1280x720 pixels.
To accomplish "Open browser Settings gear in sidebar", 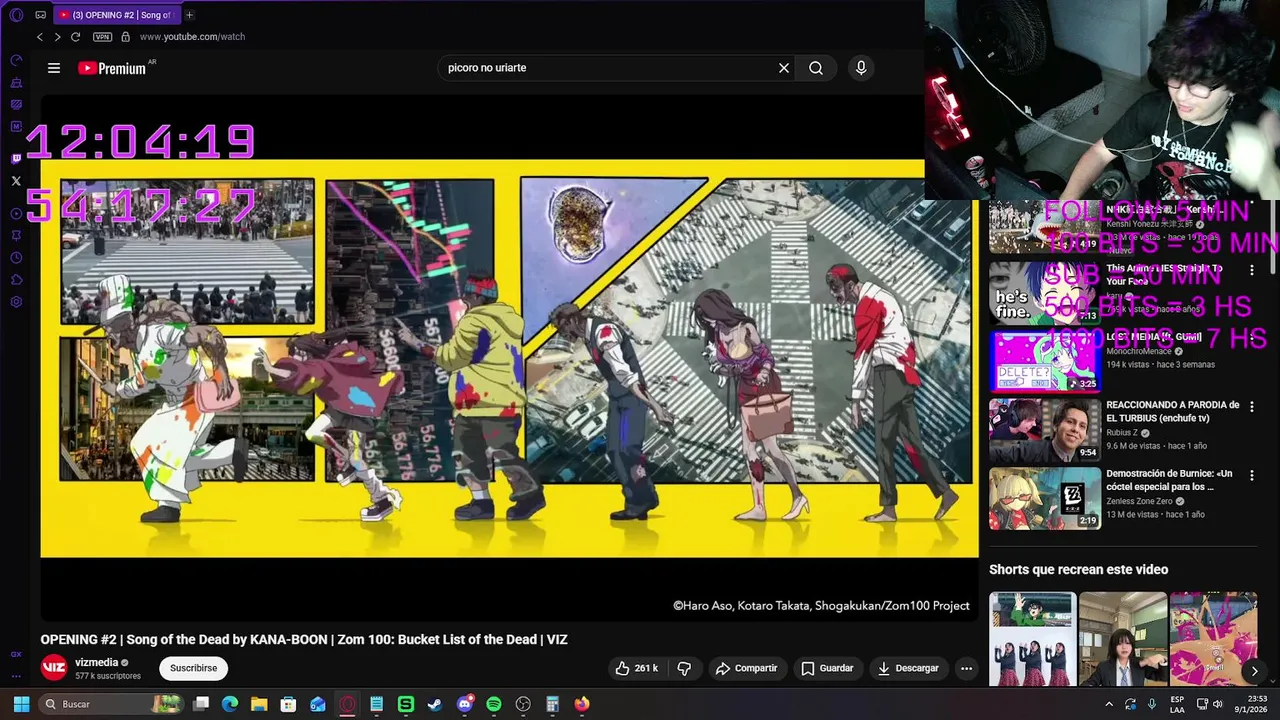I will tap(16, 302).
